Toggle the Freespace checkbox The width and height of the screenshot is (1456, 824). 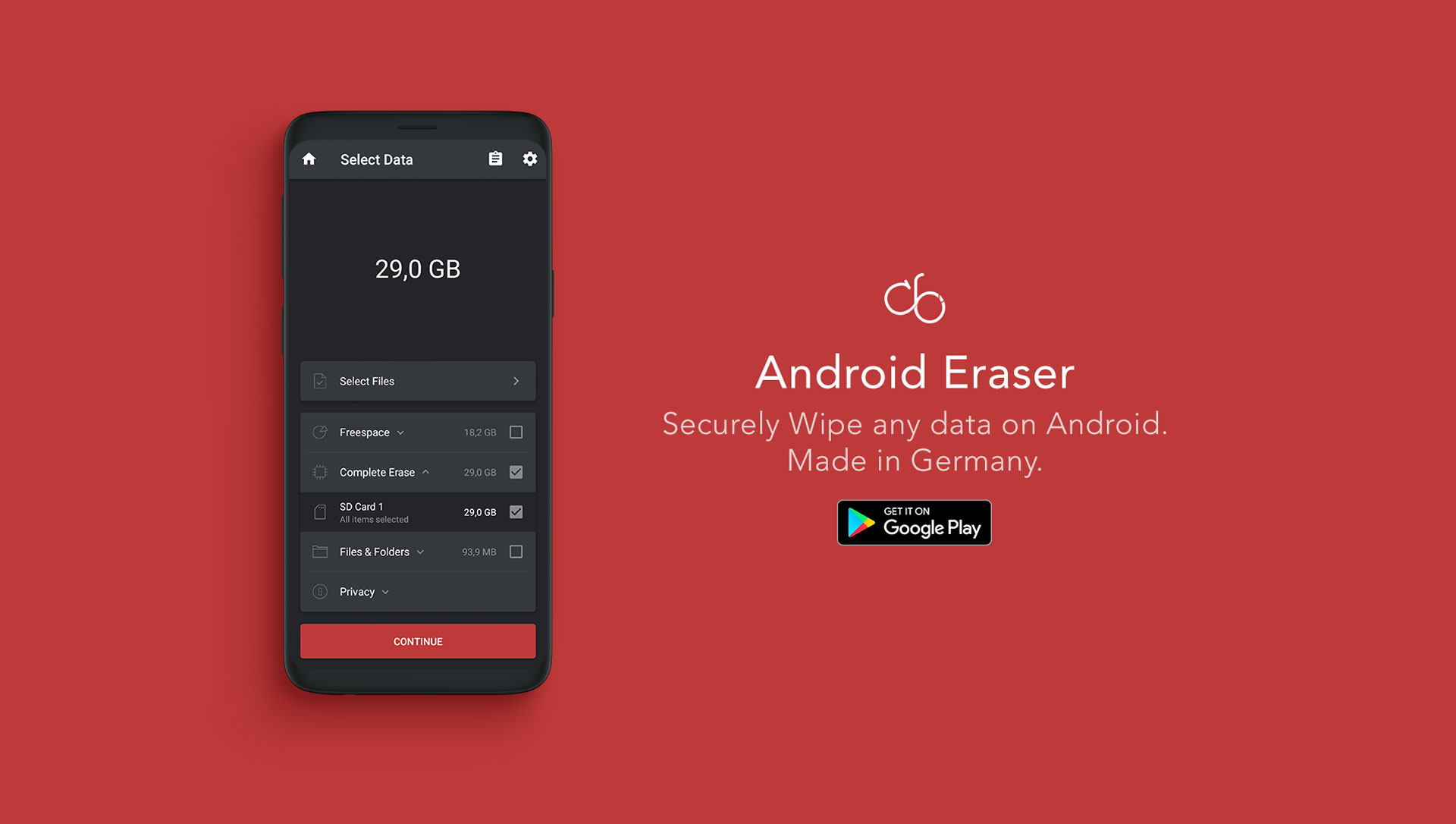(x=517, y=432)
